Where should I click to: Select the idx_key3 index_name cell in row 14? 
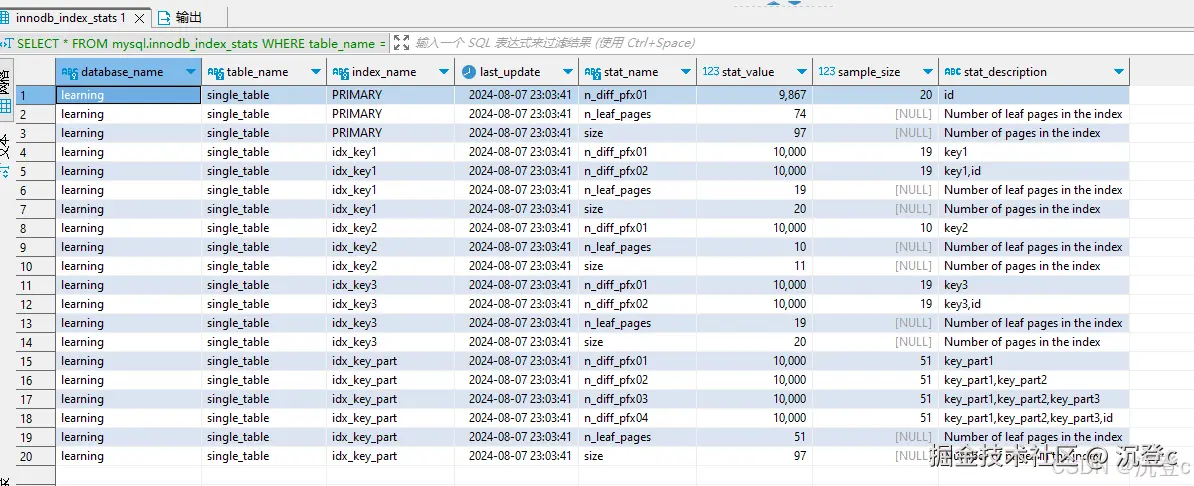[x=391, y=342]
